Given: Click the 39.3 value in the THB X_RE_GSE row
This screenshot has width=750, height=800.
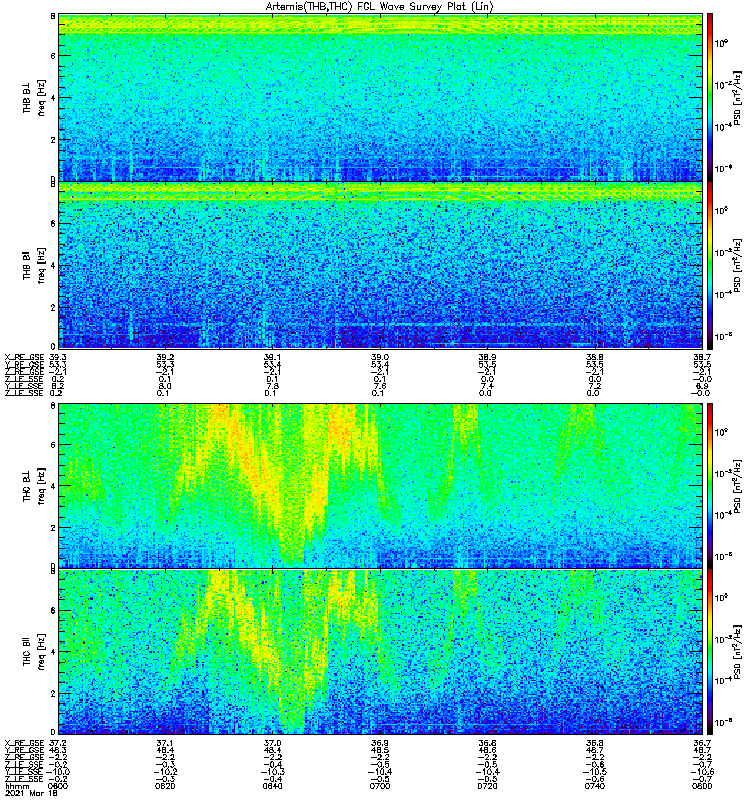Looking at the screenshot, I should click(x=58, y=357).
